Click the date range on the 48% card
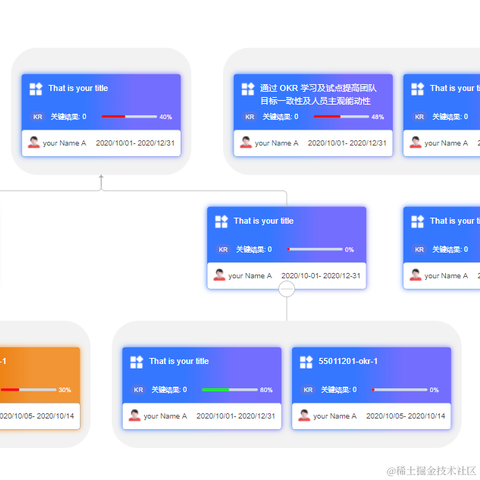Viewport: 480px width, 480px height. pos(347,143)
